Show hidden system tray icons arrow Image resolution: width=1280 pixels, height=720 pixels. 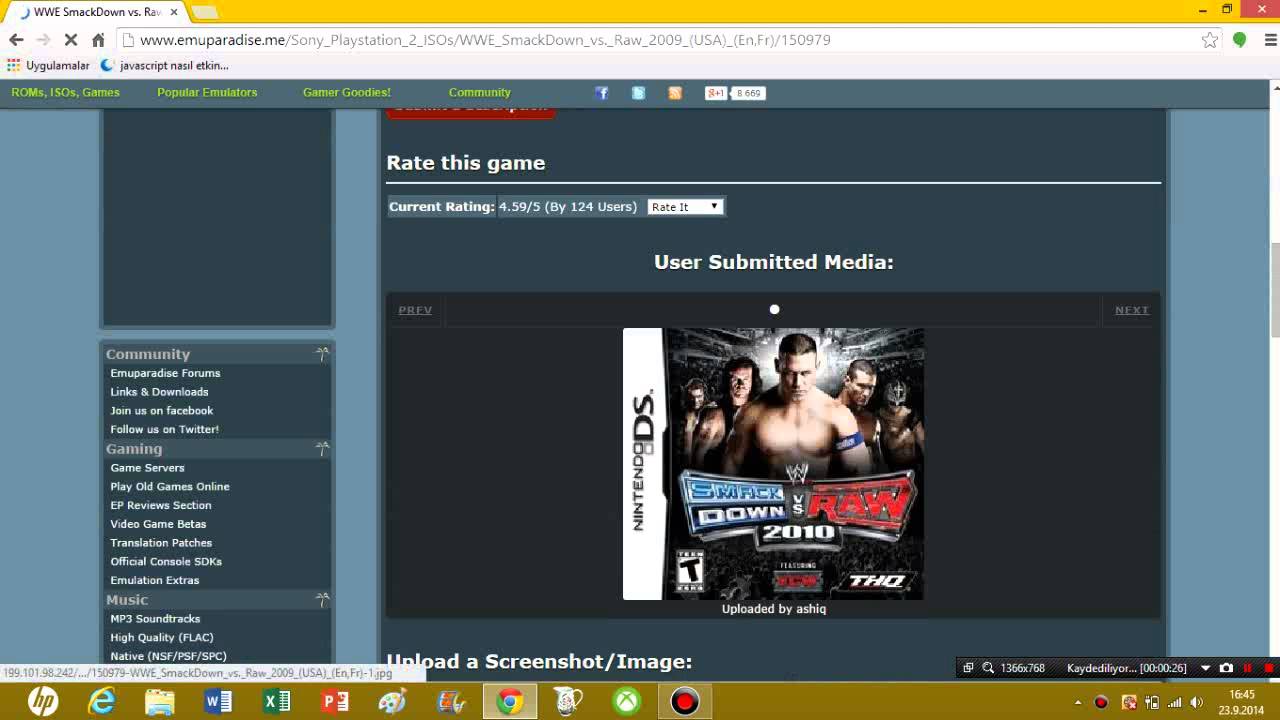(1079, 702)
